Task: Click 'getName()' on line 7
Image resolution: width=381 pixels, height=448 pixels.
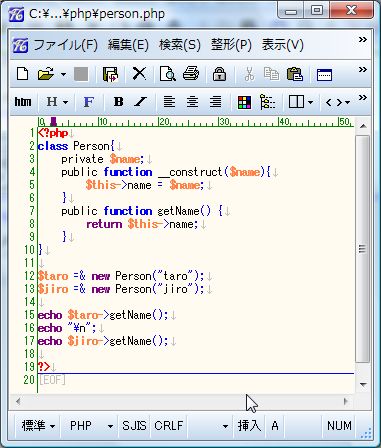Action: tap(184, 211)
